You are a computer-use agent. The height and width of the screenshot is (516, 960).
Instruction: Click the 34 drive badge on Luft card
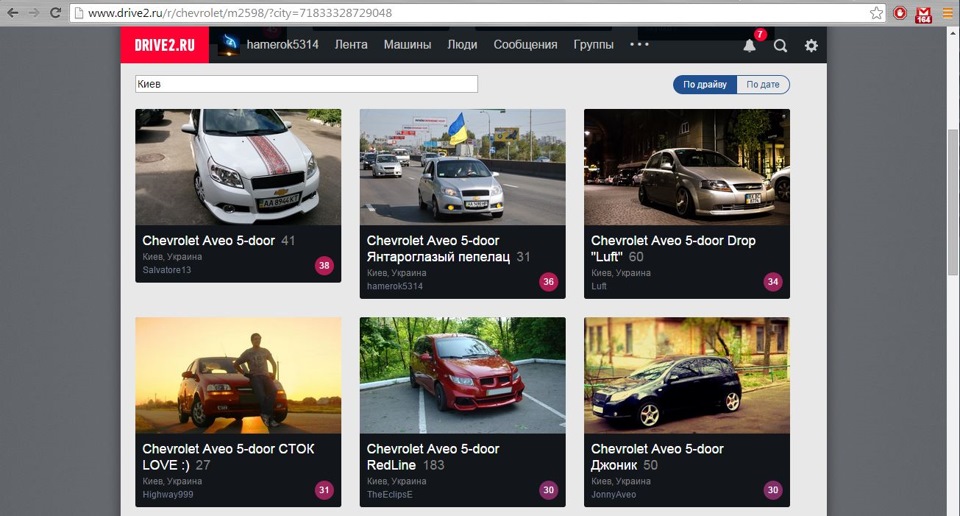coord(773,282)
